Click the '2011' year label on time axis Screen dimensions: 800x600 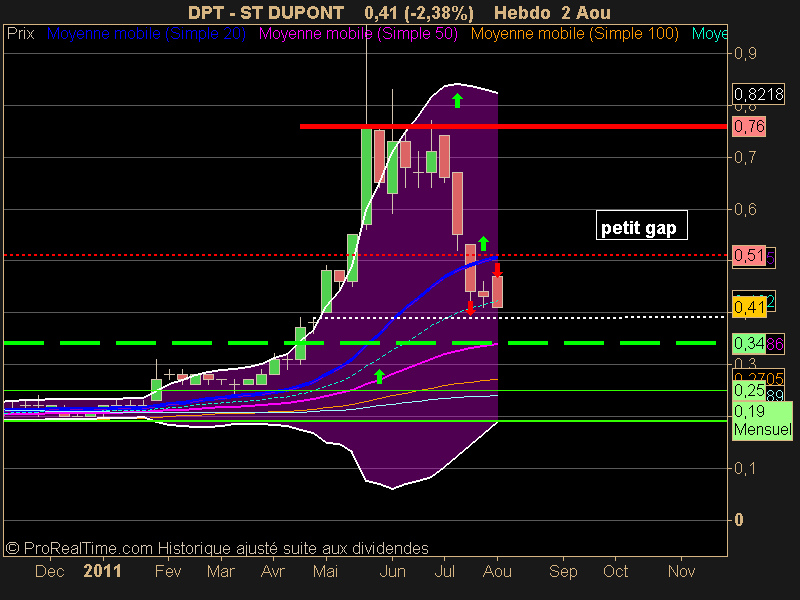coord(103,571)
